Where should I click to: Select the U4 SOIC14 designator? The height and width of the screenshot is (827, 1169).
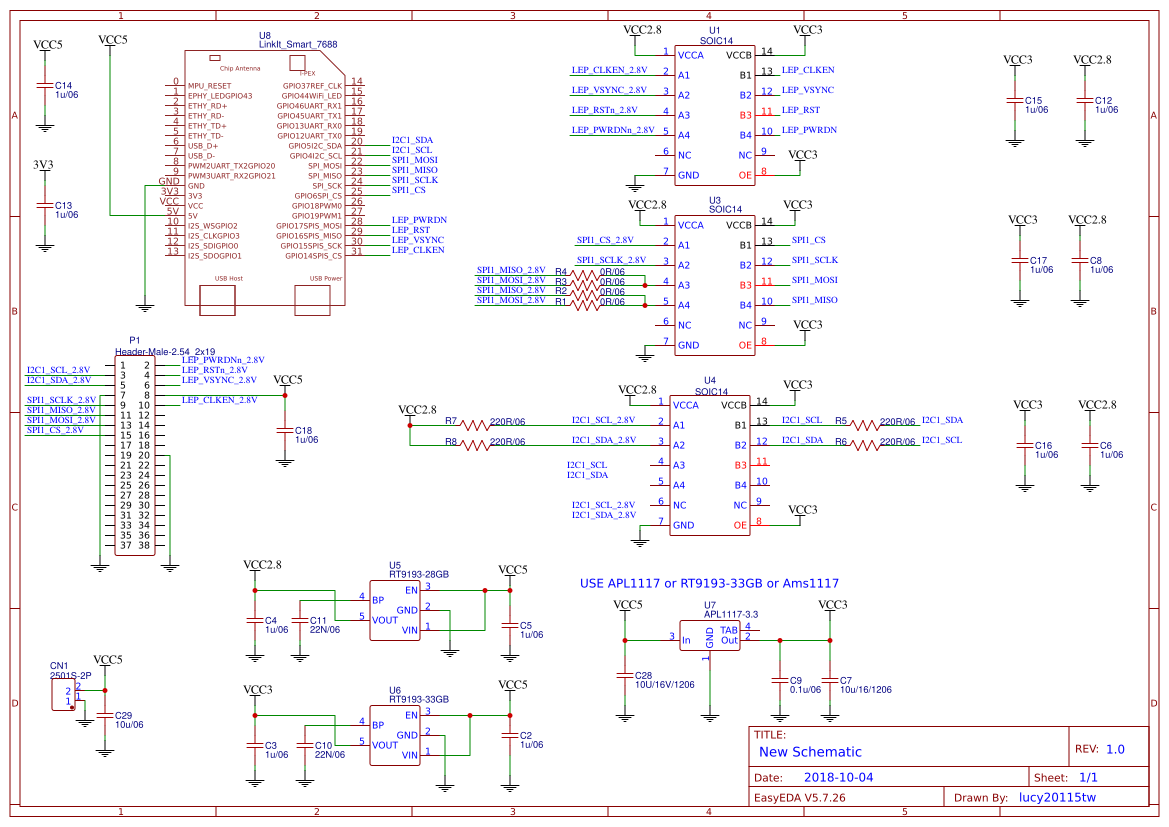point(711,386)
